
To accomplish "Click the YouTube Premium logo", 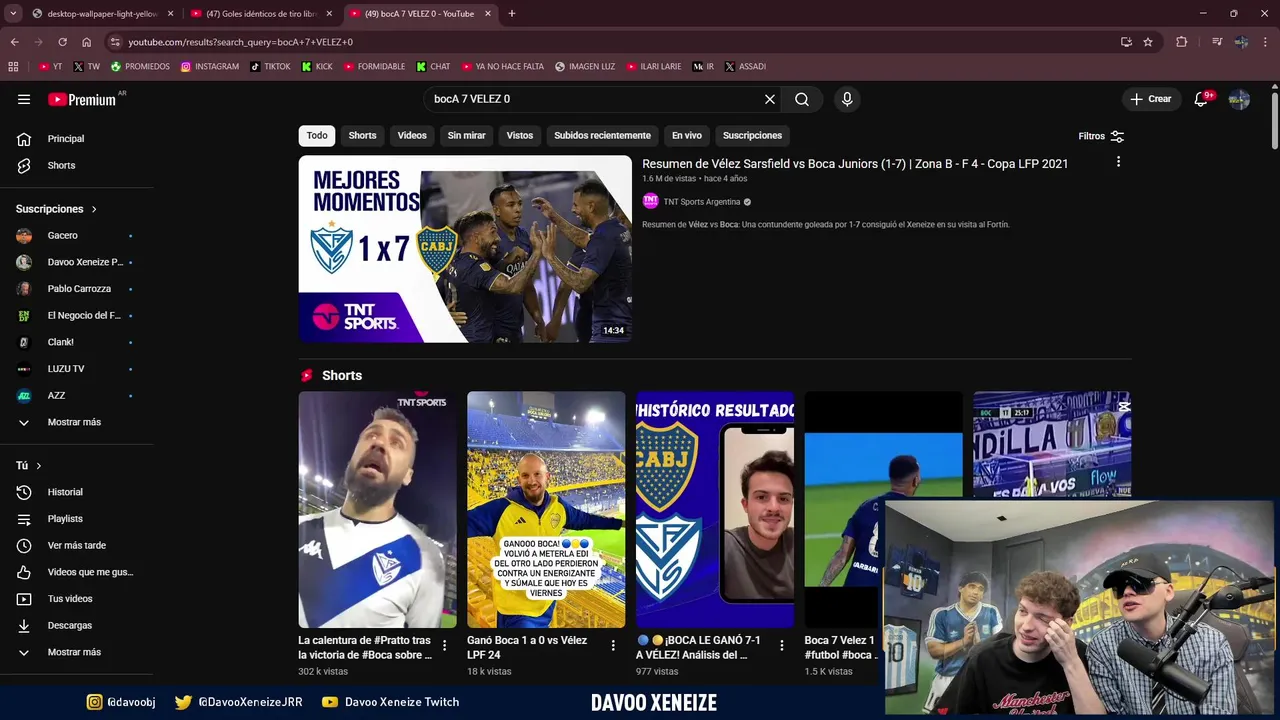I will coord(82,99).
